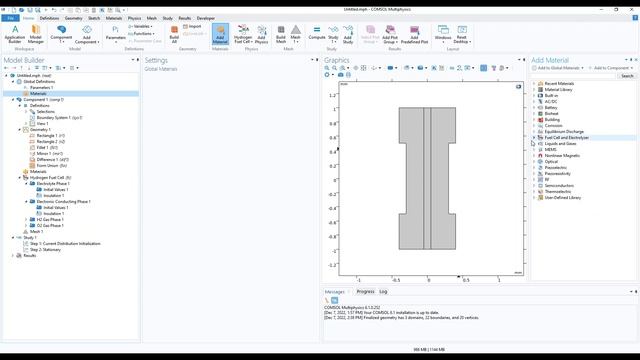The image size is (640, 360).
Task: Click Add Plot Group button
Action: (390, 34)
